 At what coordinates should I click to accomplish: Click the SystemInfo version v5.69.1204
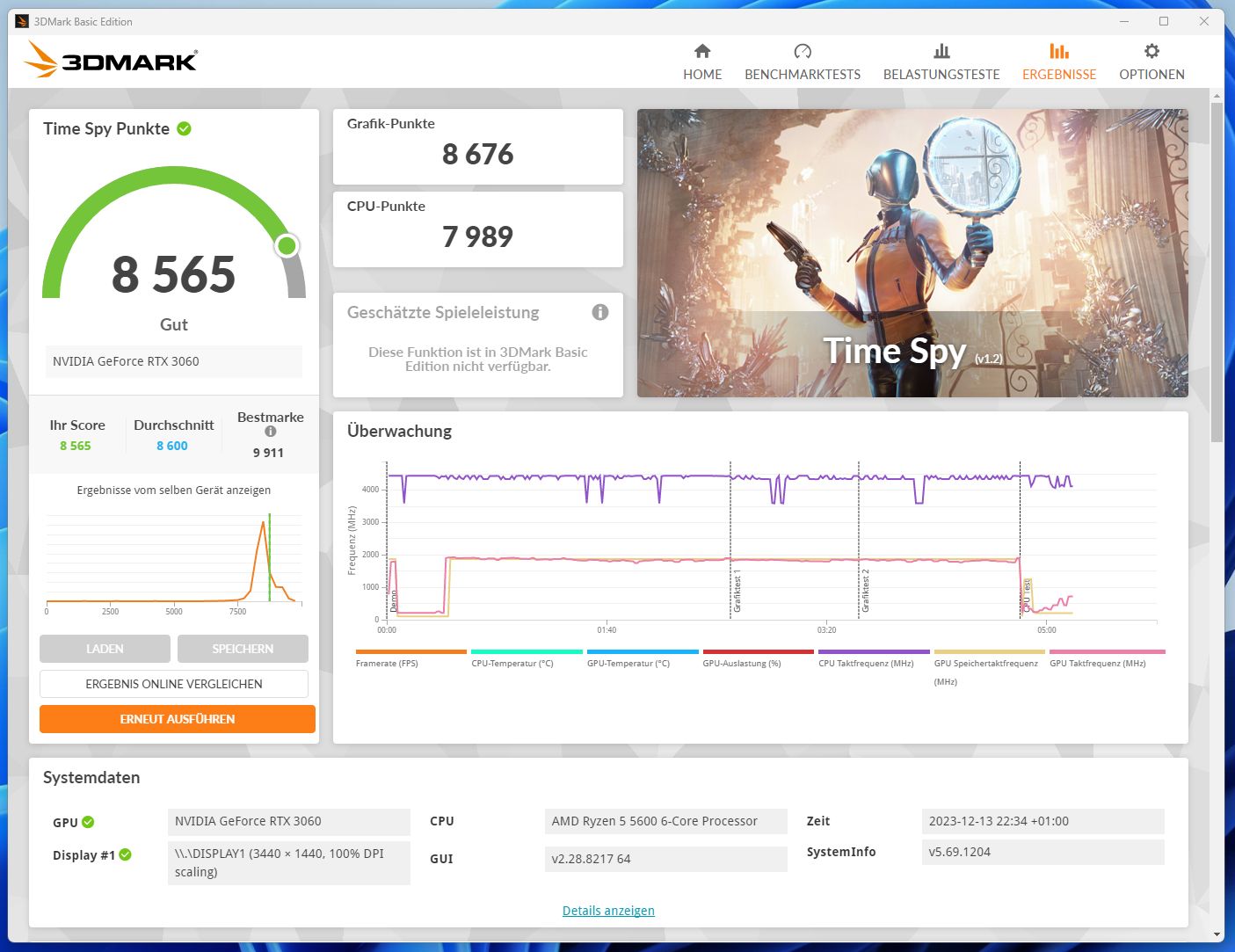click(1042, 852)
